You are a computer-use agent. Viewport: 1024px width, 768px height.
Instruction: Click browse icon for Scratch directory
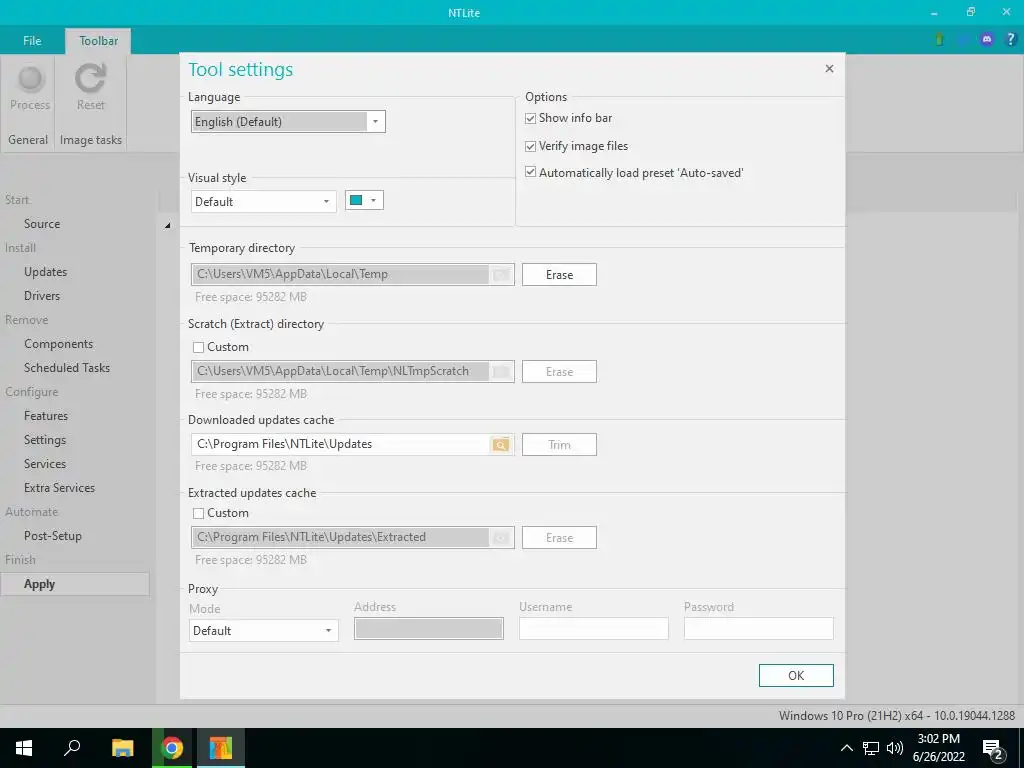[501, 372]
